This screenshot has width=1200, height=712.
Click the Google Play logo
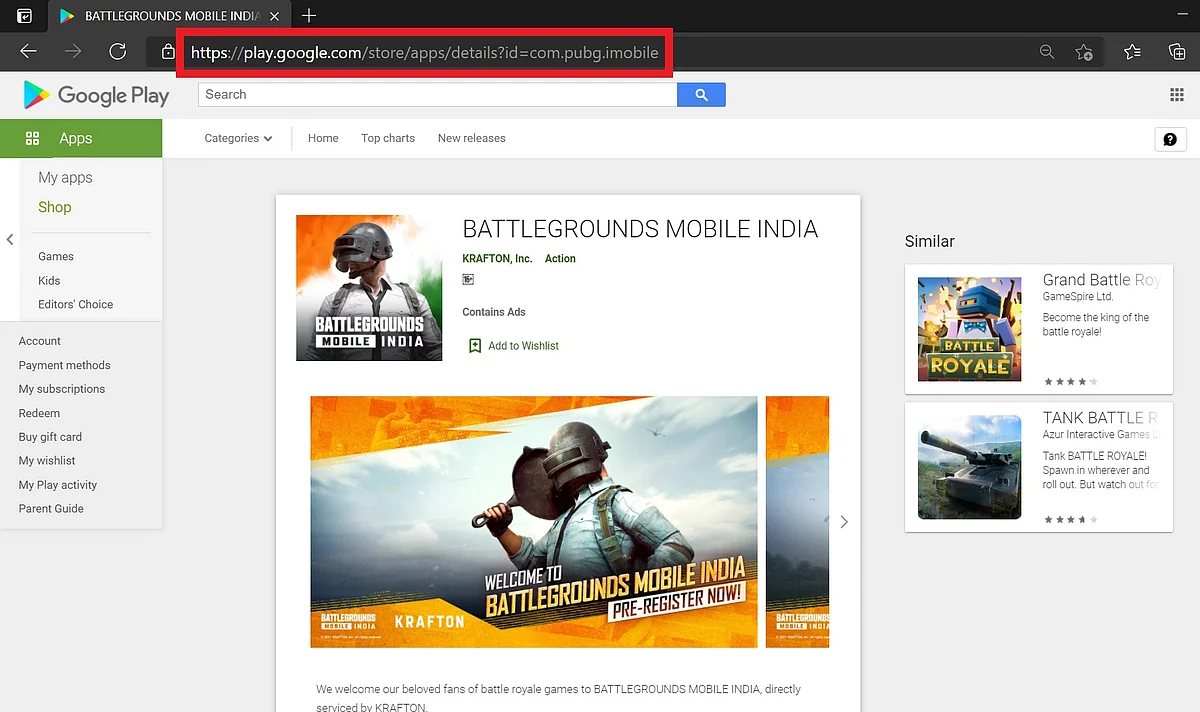96,95
